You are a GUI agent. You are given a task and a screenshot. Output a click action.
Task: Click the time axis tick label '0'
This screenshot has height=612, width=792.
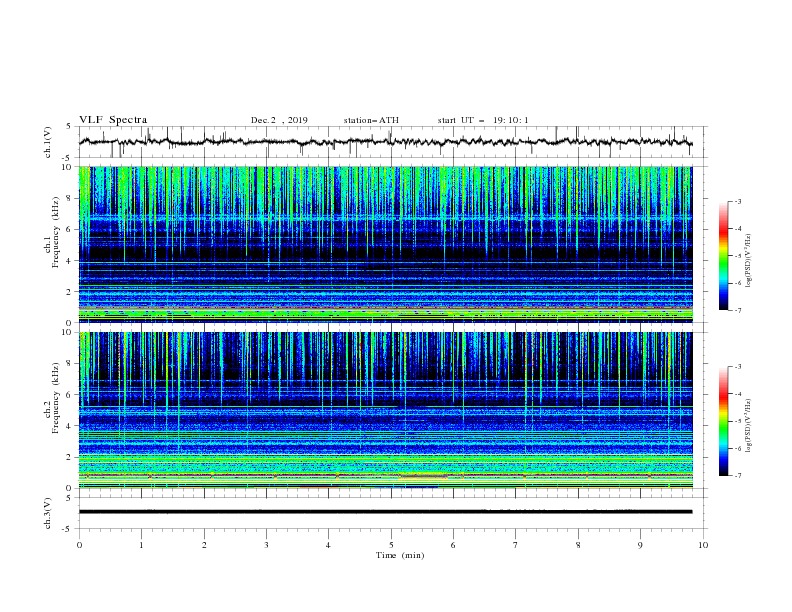(x=79, y=545)
